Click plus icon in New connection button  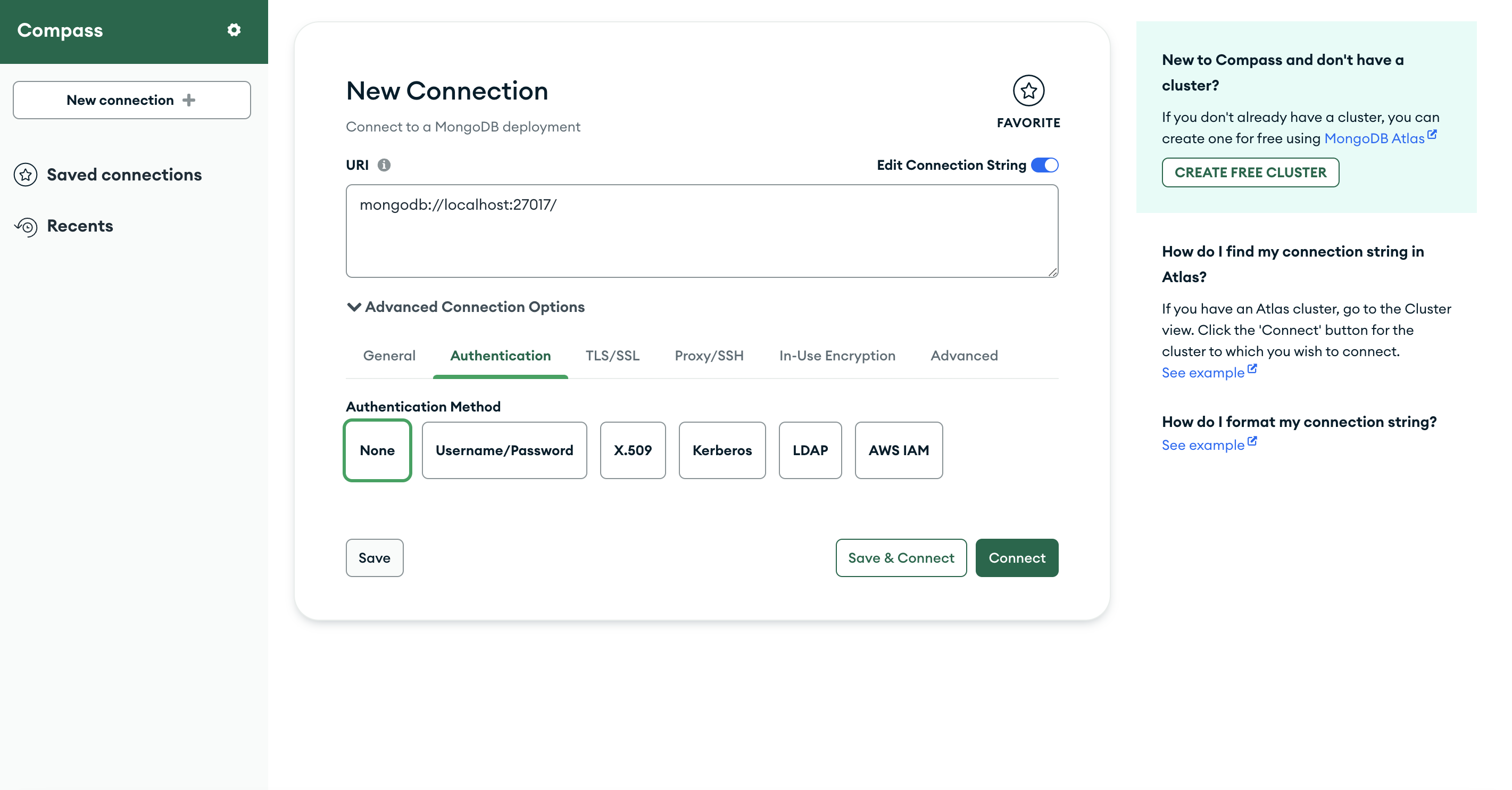(188, 100)
